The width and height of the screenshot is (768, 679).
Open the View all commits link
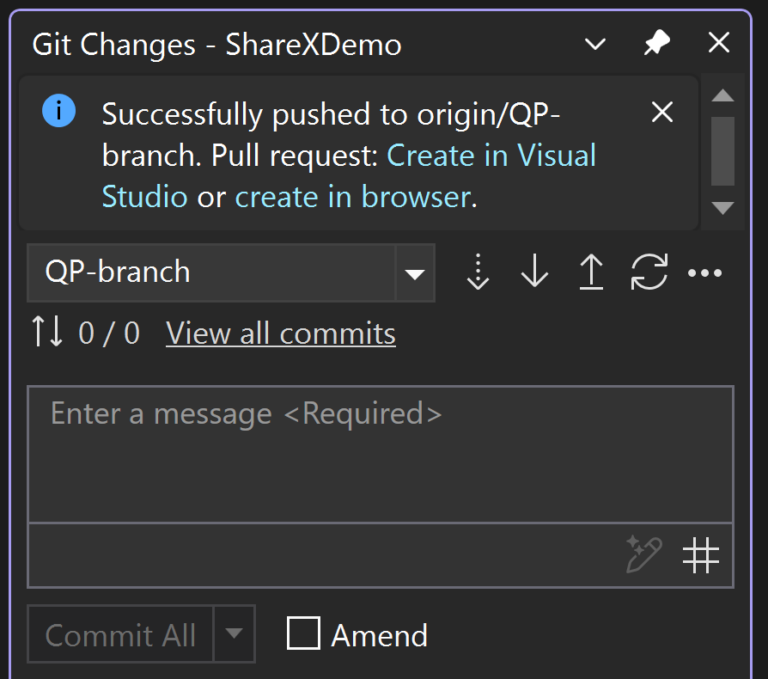point(280,333)
